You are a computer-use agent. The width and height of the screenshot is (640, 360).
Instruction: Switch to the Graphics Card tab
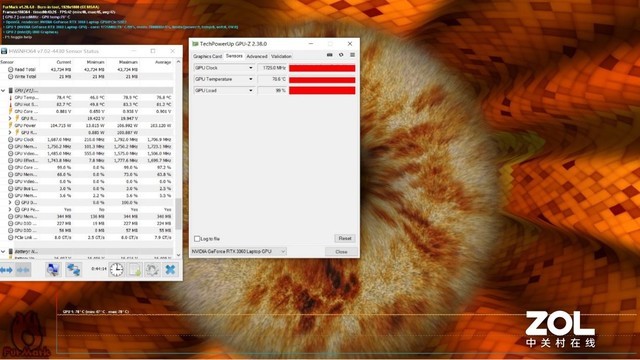pyautogui.click(x=207, y=56)
